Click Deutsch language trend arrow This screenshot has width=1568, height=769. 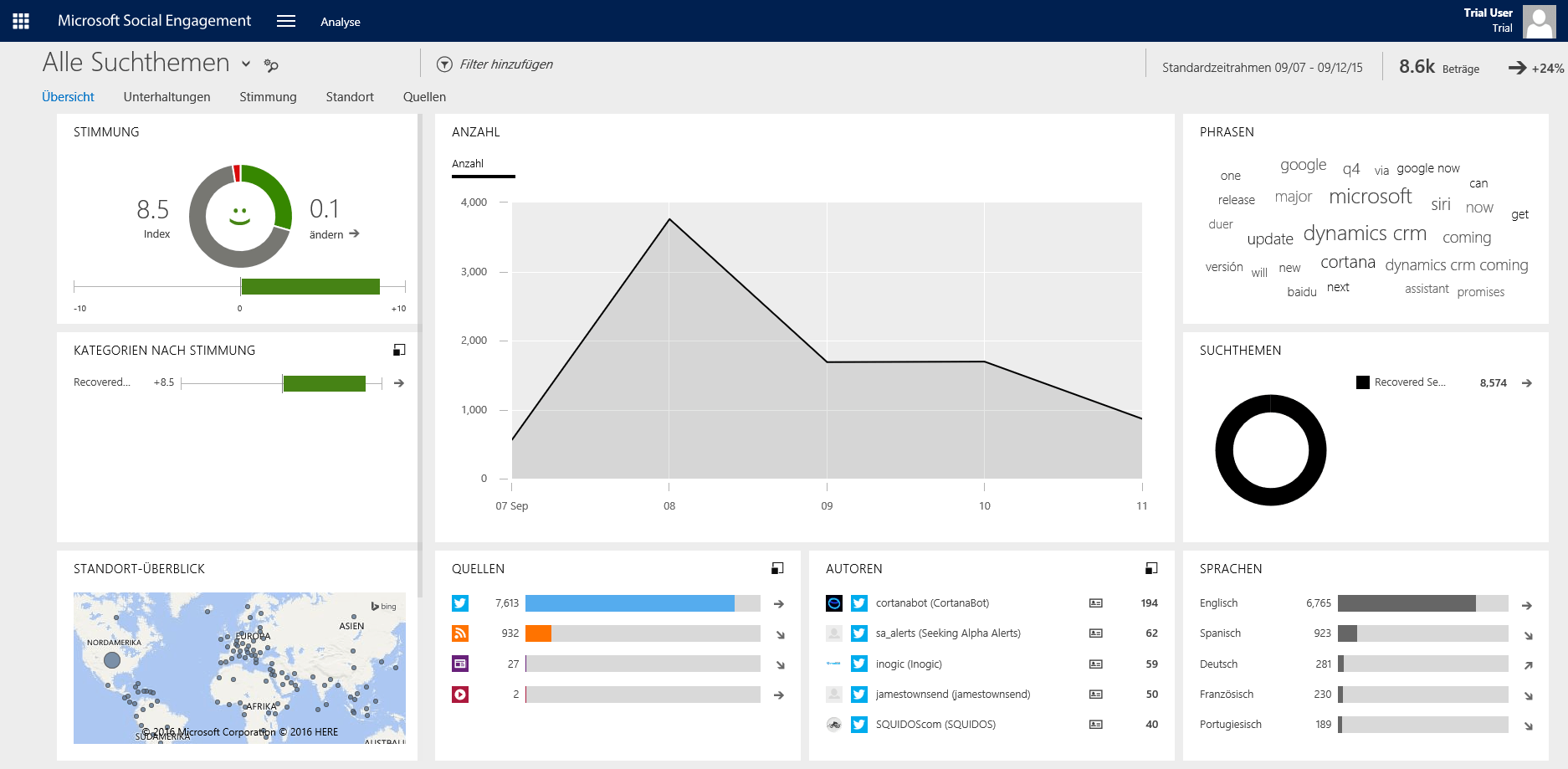tap(1528, 666)
